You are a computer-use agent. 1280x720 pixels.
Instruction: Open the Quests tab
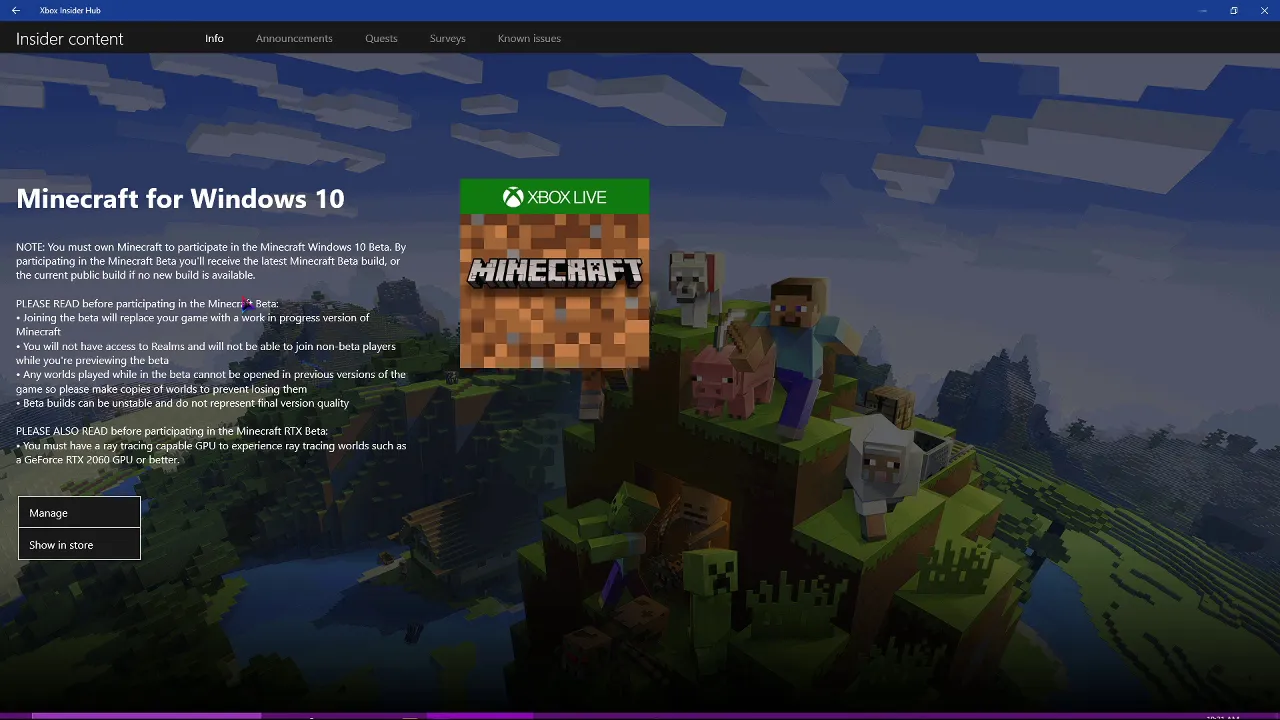pyautogui.click(x=381, y=38)
